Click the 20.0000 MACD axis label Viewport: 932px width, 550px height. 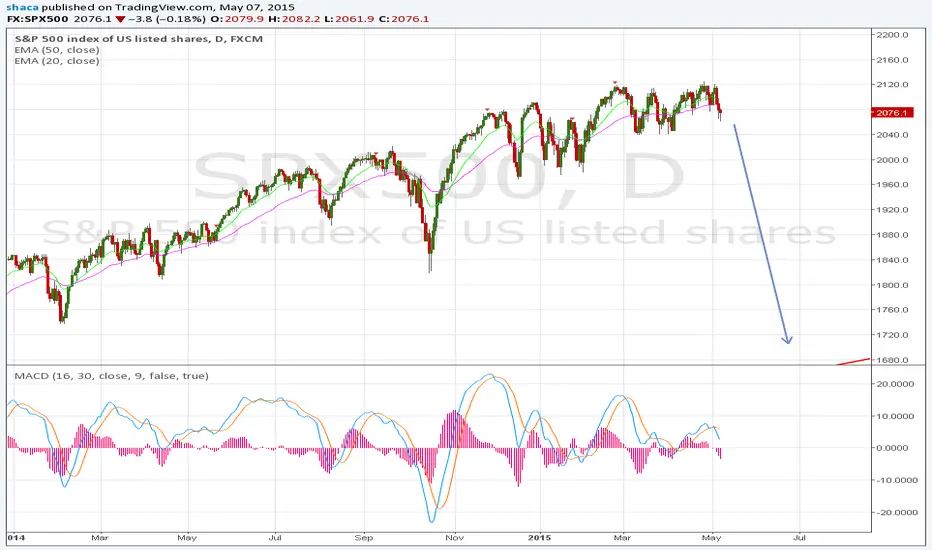[x=895, y=384]
